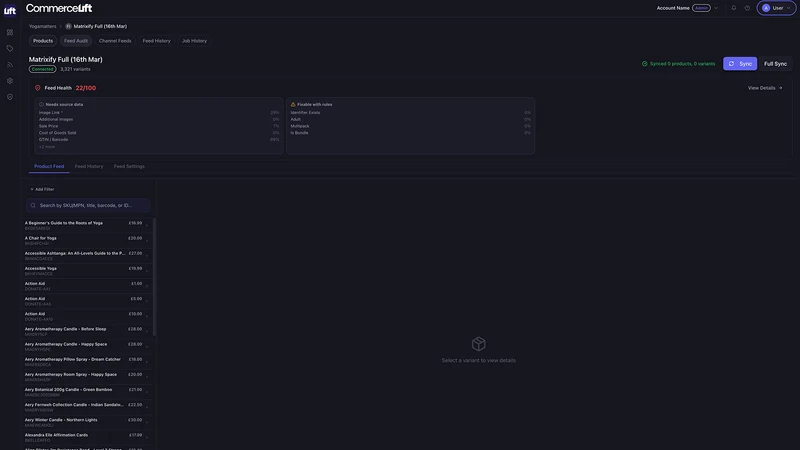Click the Image Link health row
This screenshot has height=450, width=800.
click(x=159, y=113)
